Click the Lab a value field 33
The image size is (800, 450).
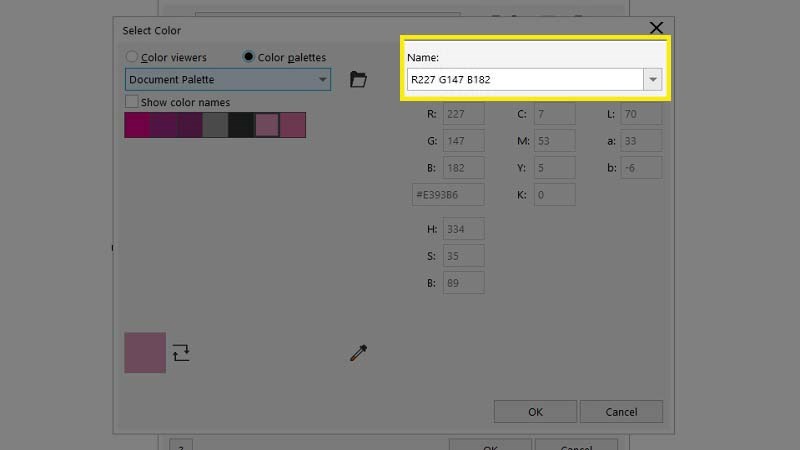[641, 141]
